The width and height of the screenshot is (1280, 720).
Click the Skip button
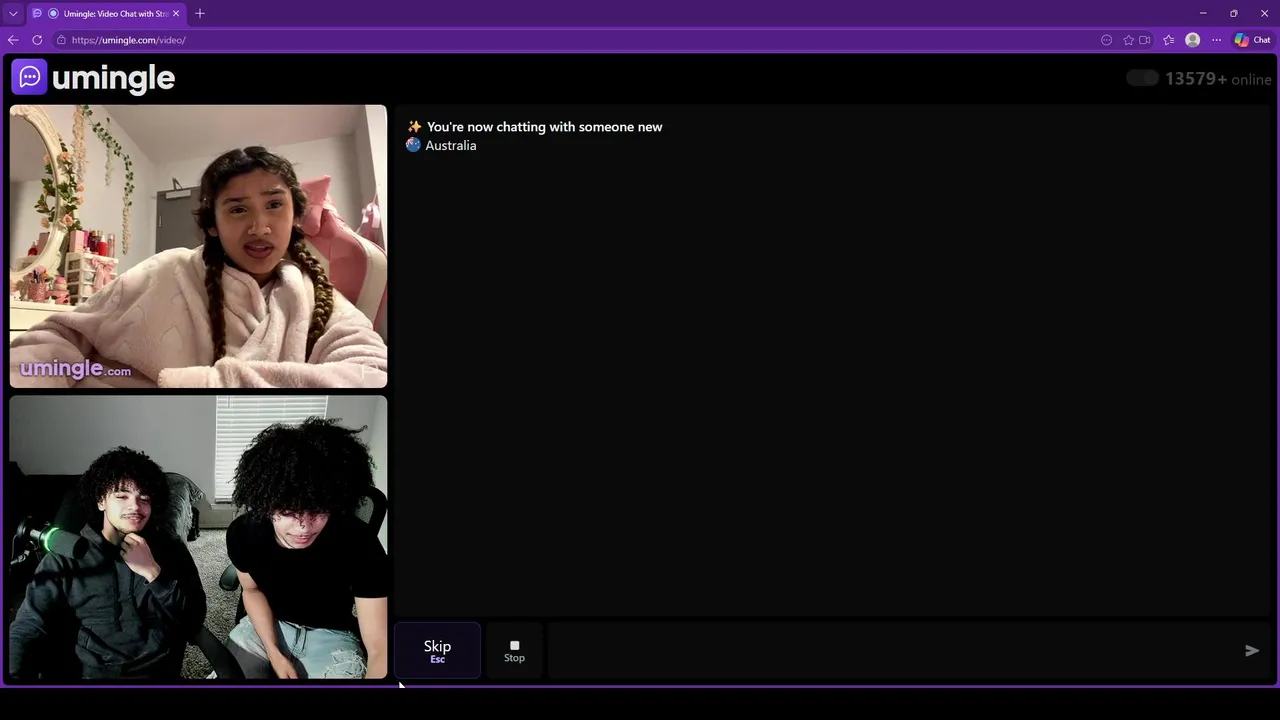[x=437, y=651]
